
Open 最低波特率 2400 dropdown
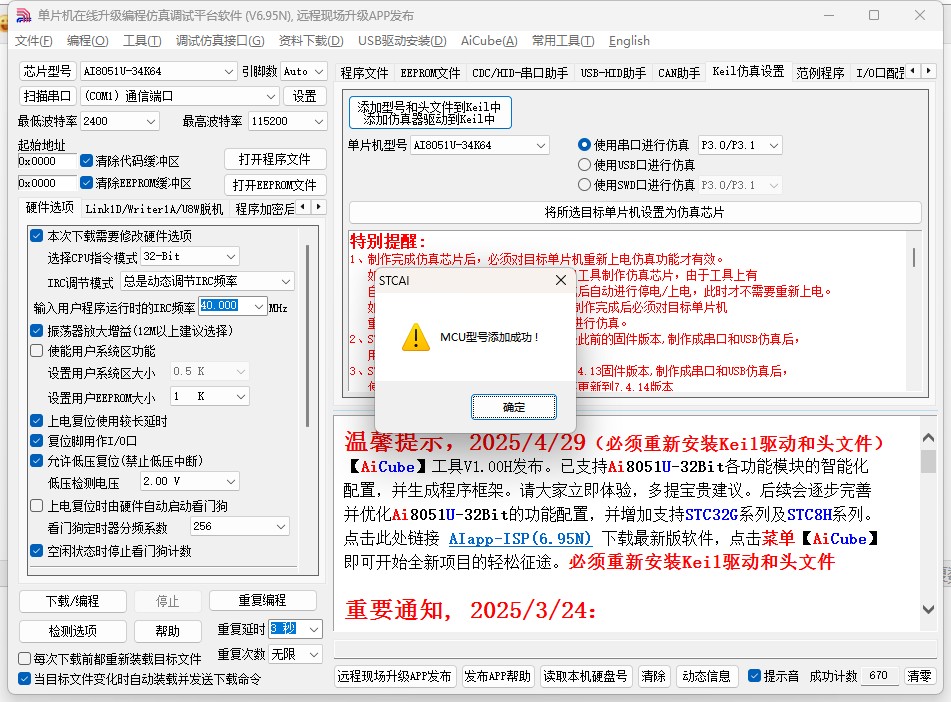pyautogui.click(x=120, y=121)
